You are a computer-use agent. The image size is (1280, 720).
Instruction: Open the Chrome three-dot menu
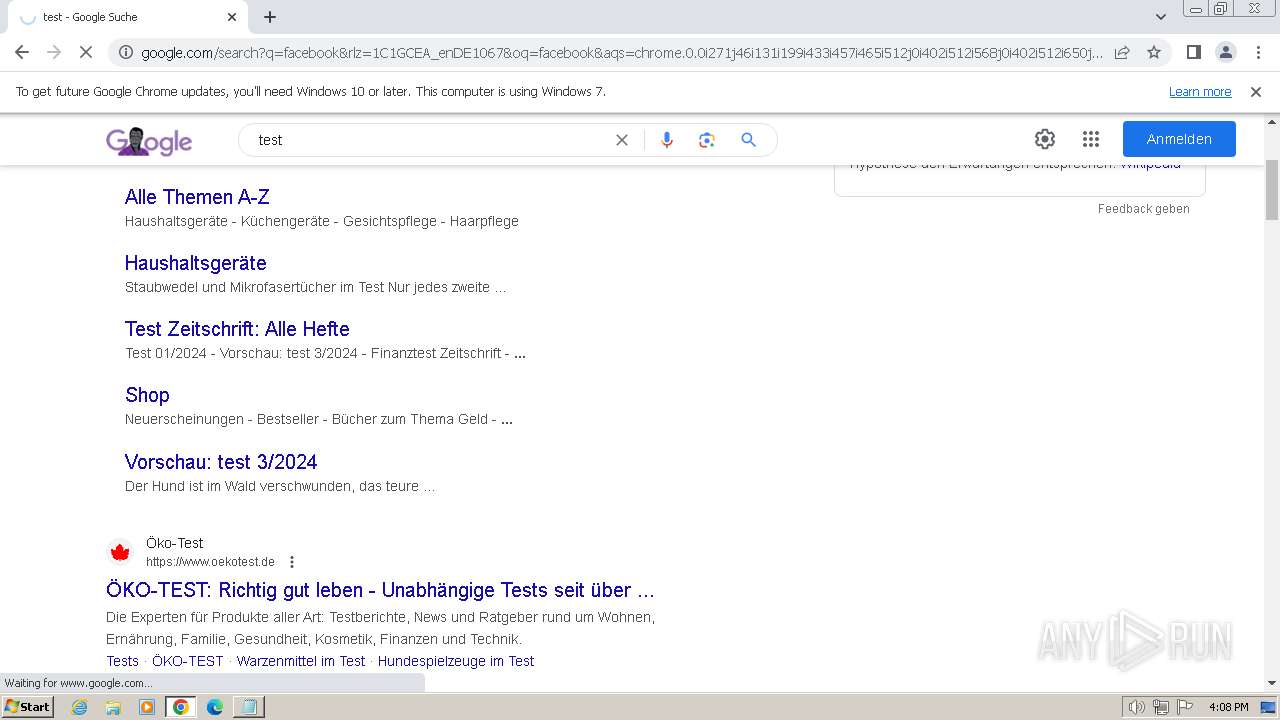pyautogui.click(x=1257, y=52)
